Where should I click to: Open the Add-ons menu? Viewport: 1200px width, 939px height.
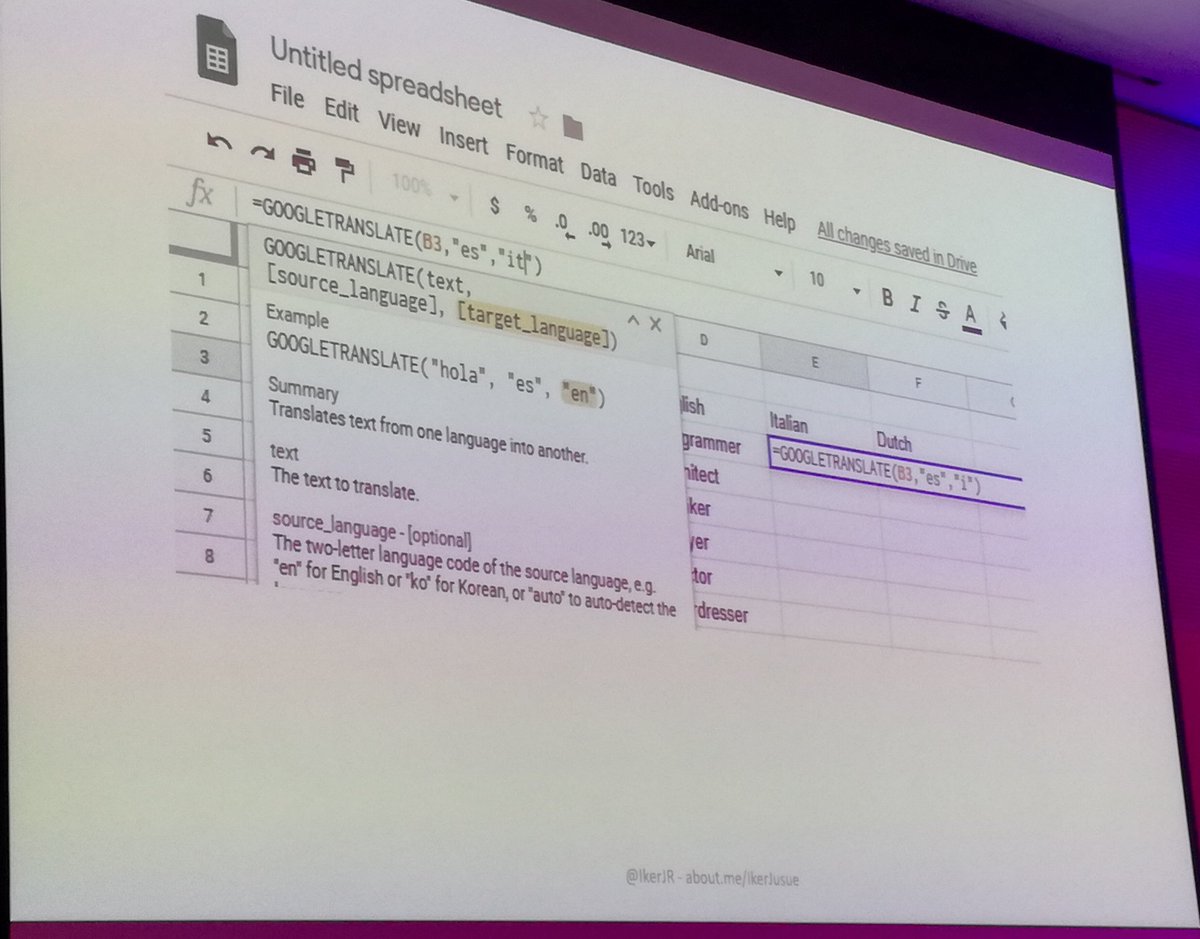[x=718, y=203]
